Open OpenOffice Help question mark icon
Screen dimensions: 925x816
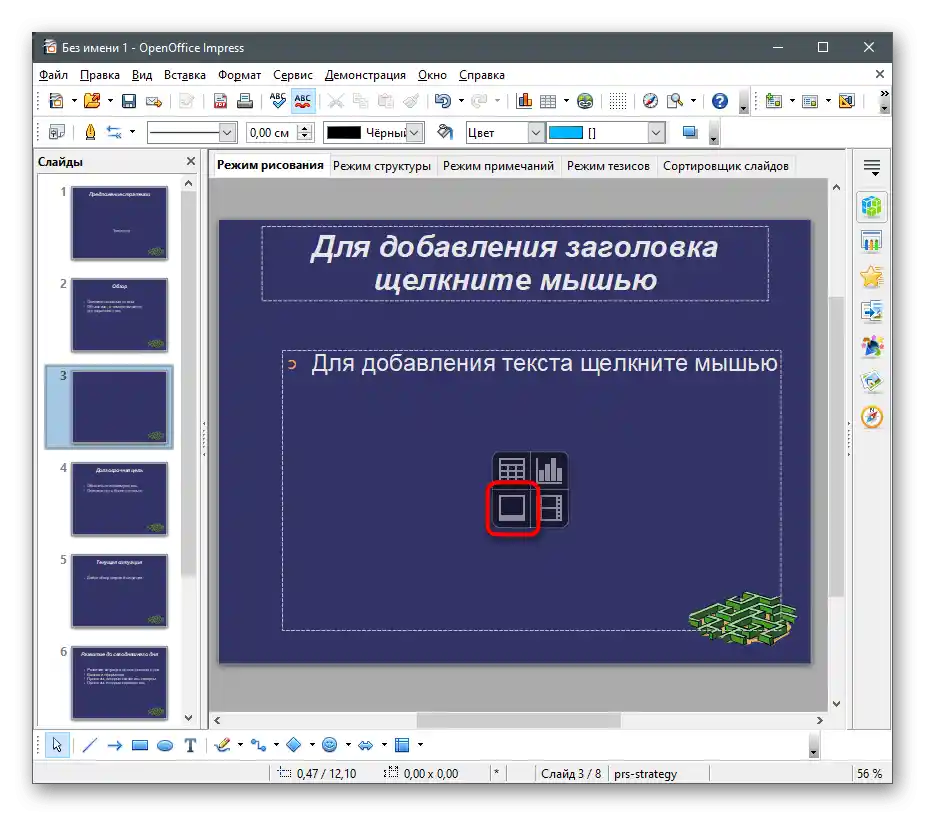pos(720,101)
